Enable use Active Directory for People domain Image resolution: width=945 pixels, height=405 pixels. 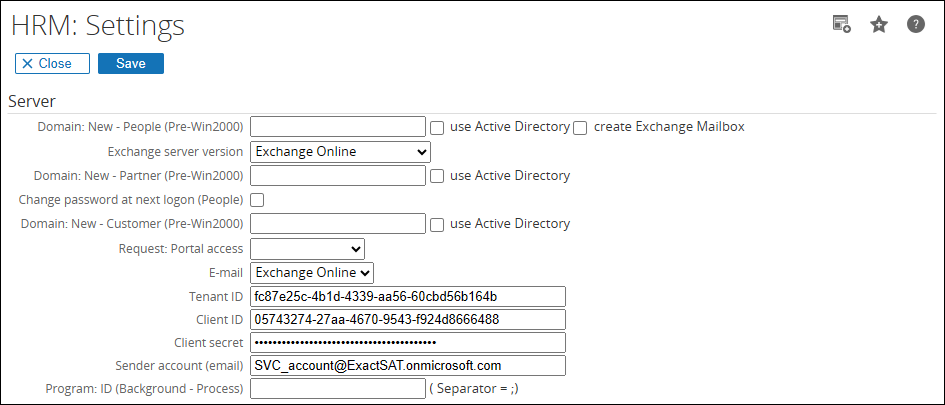(x=437, y=127)
